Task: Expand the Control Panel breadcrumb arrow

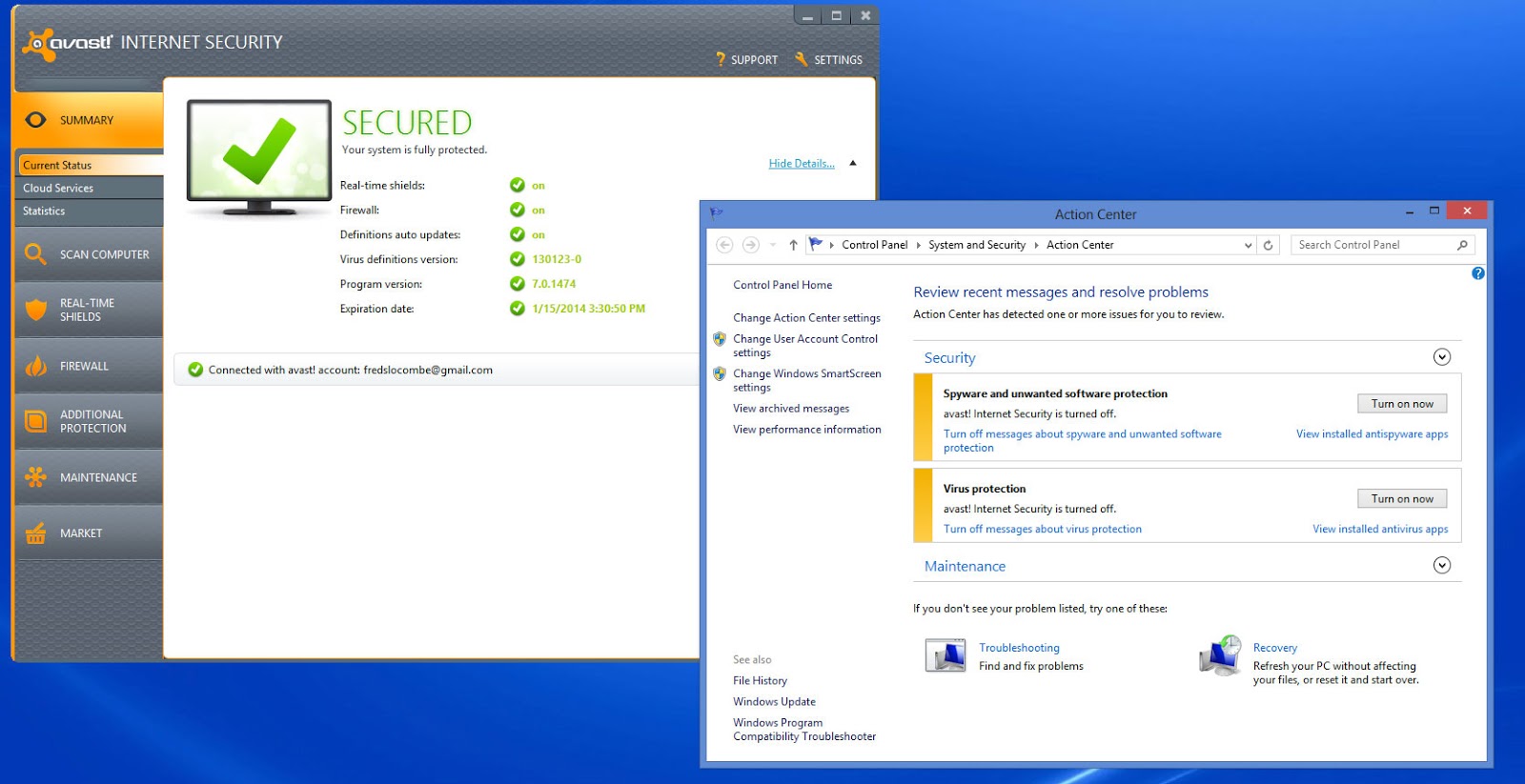Action: [918, 245]
